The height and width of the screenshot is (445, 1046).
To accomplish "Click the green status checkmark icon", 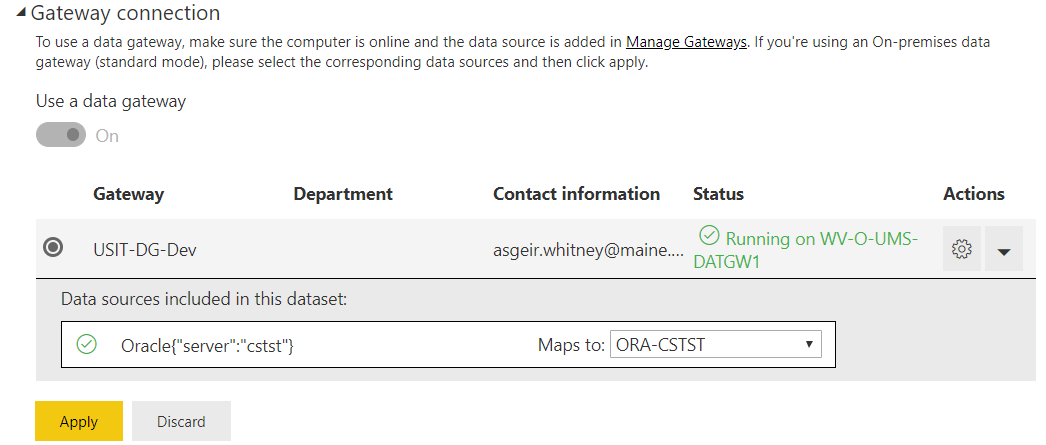I will click(x=708, y=236).
